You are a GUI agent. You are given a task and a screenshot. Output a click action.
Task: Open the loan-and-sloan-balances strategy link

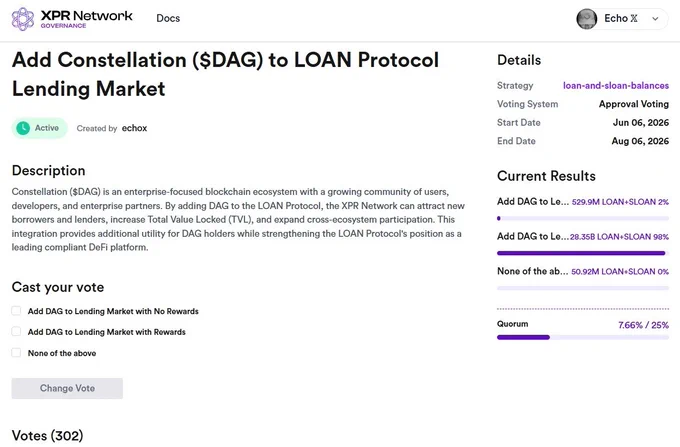pyautogui.click(x=616, y=85)
